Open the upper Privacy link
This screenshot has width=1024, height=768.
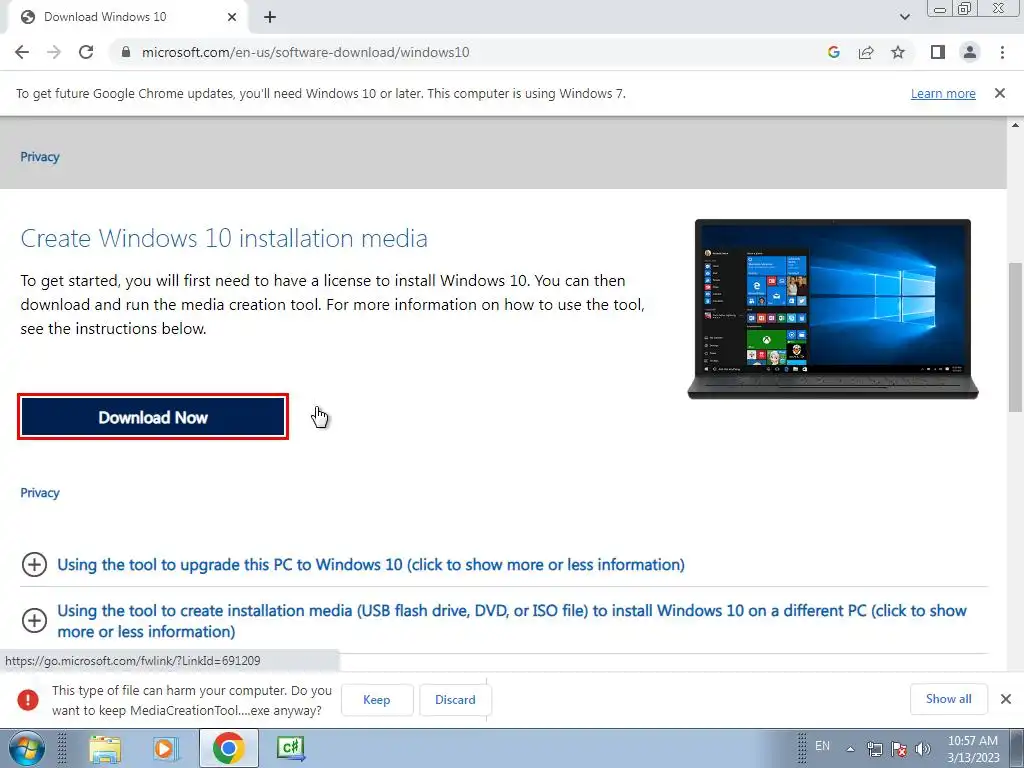point(40,157)
